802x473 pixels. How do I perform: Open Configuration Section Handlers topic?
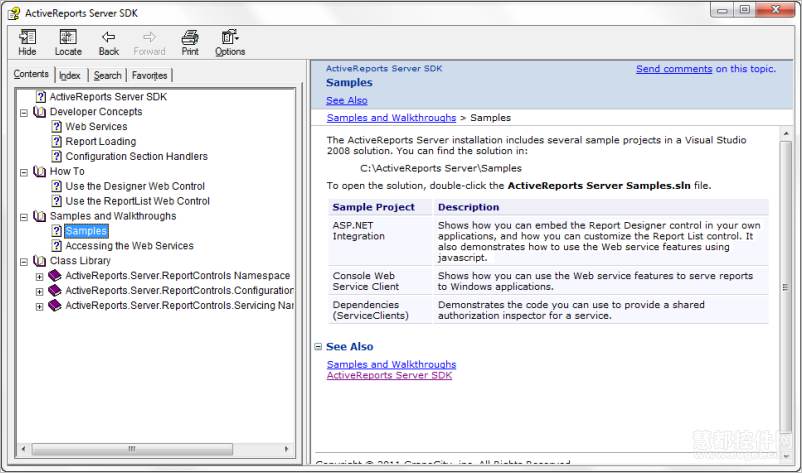(137, 156)
